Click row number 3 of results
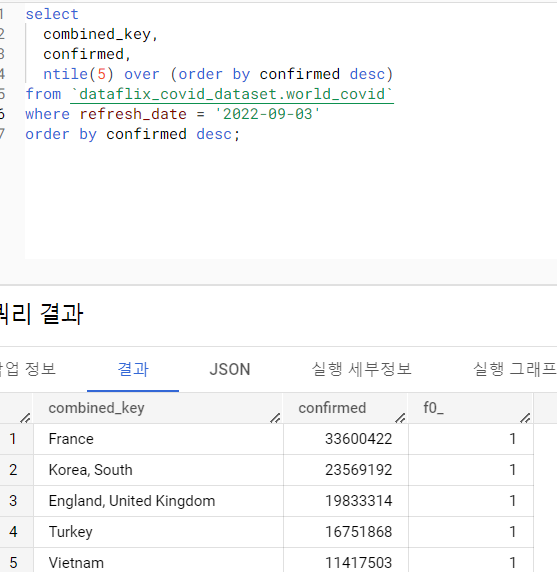The height and width of the screenshot is (572, 557). click(x=13, y=501)
